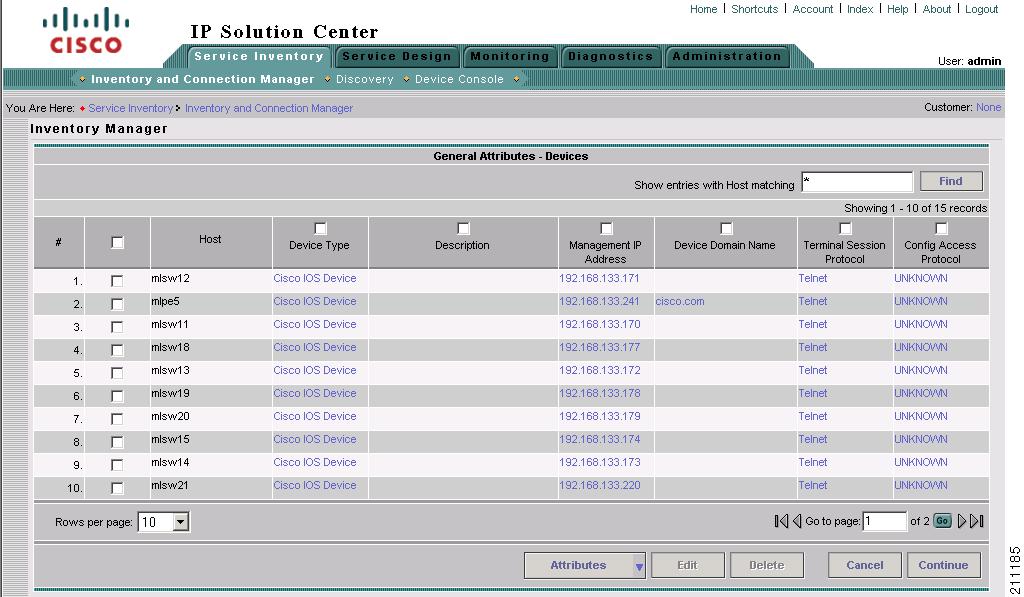
Task: Open the Home link
Action: (x=703, y=9)
